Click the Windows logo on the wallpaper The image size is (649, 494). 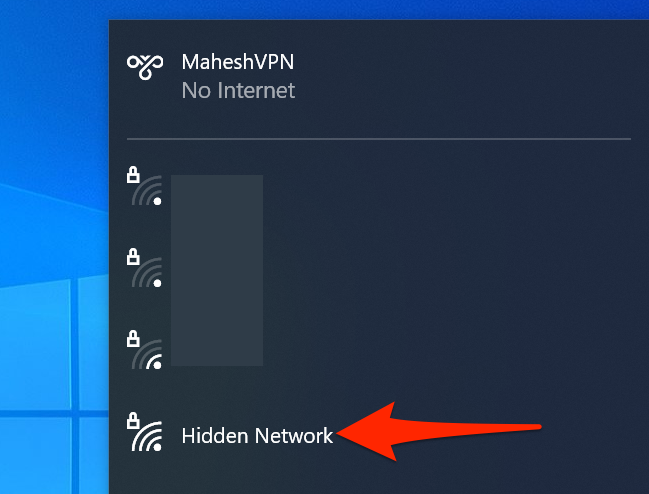pos(54,385)
